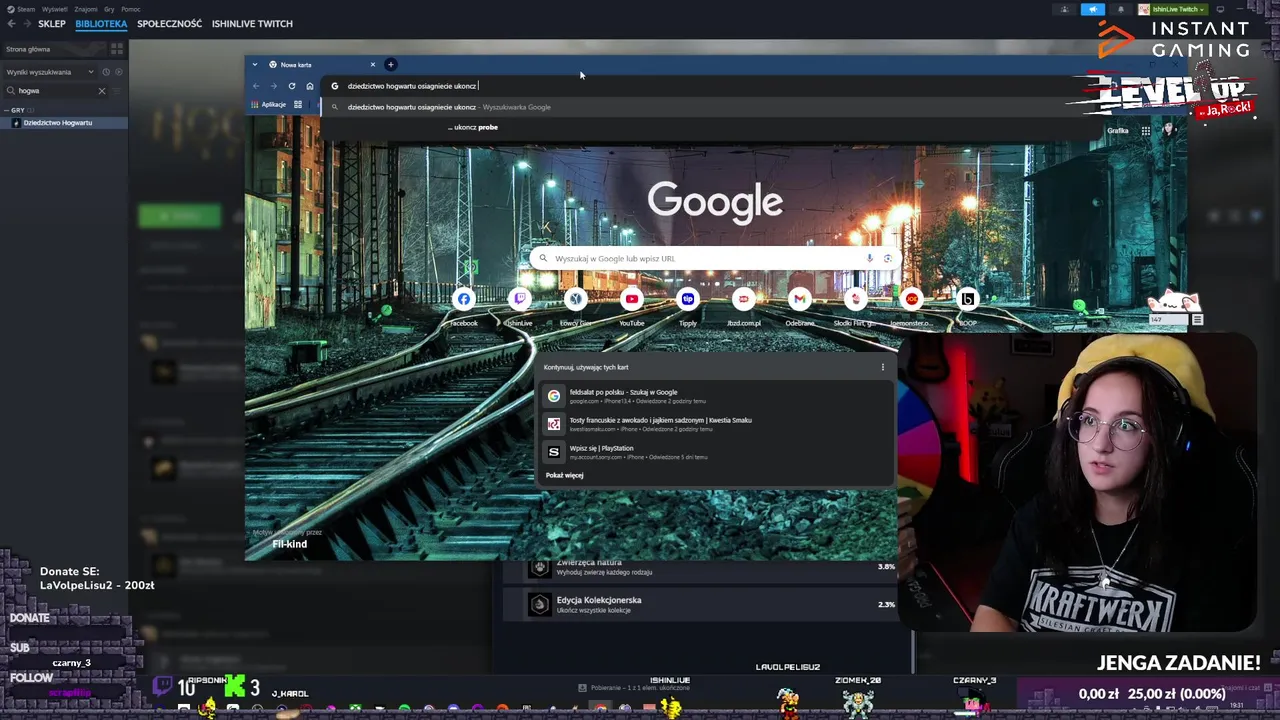Open Steam's Pobieranie download status bar

634,688
